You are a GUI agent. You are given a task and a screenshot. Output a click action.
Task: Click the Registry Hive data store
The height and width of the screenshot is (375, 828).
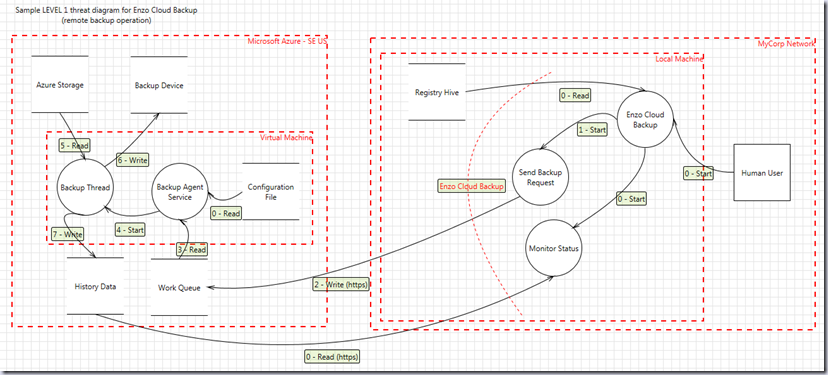437,92
